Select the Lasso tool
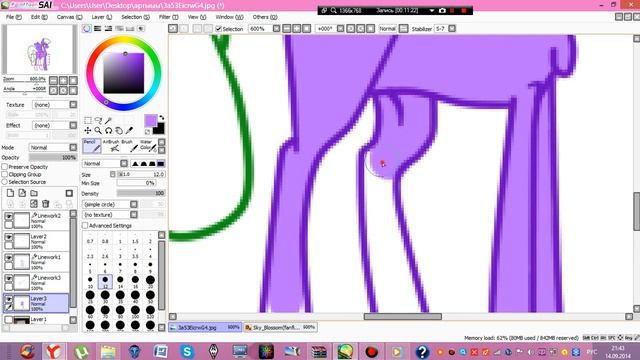640x360 pixels. pyautogui.click(x=98, y=120)
